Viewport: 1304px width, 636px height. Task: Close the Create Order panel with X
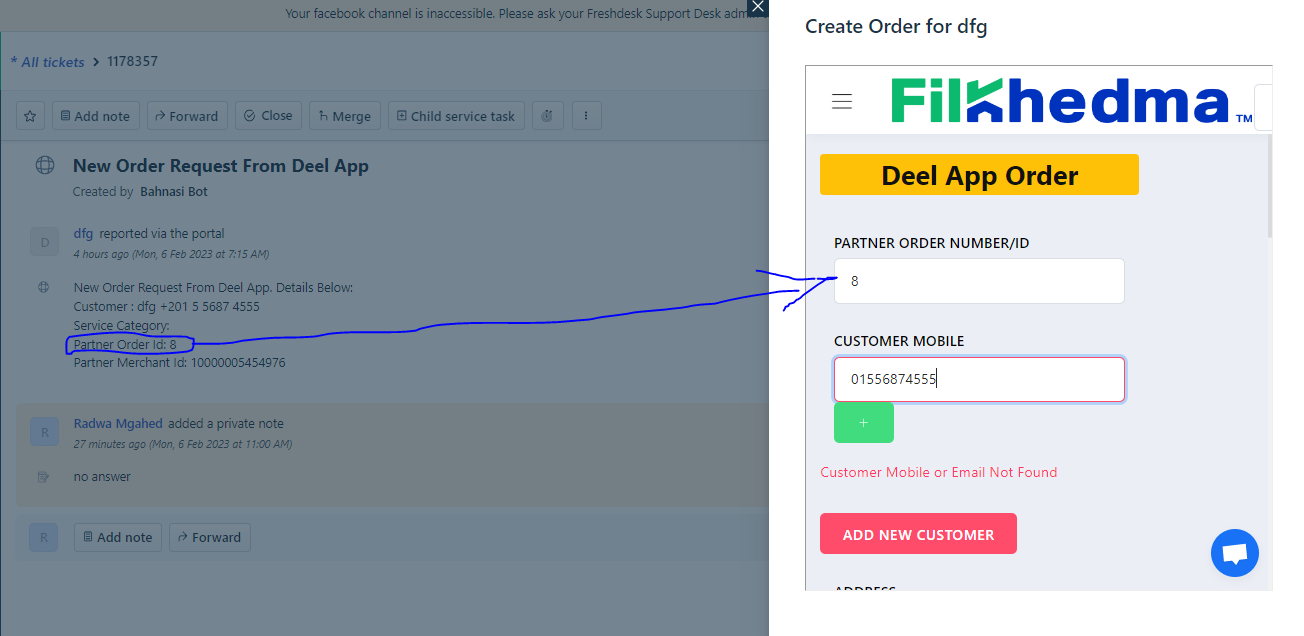758,7
